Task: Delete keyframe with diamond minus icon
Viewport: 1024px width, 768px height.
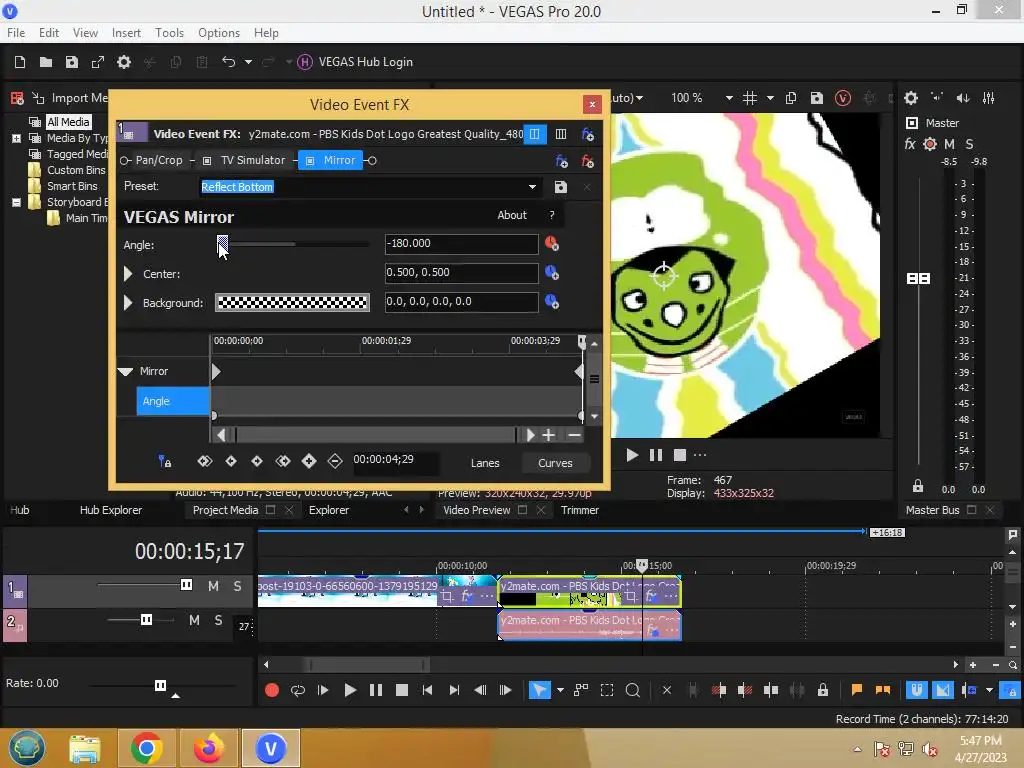Action: pos(335,461)
